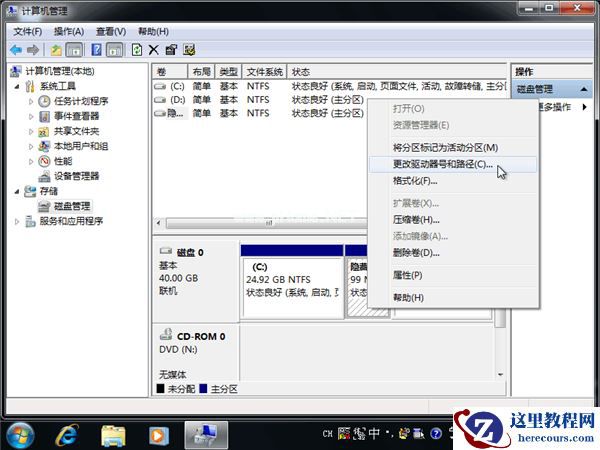Select 设备管理器 in the tree
Viewport: 600px width, 450px height.
point(76,176)
